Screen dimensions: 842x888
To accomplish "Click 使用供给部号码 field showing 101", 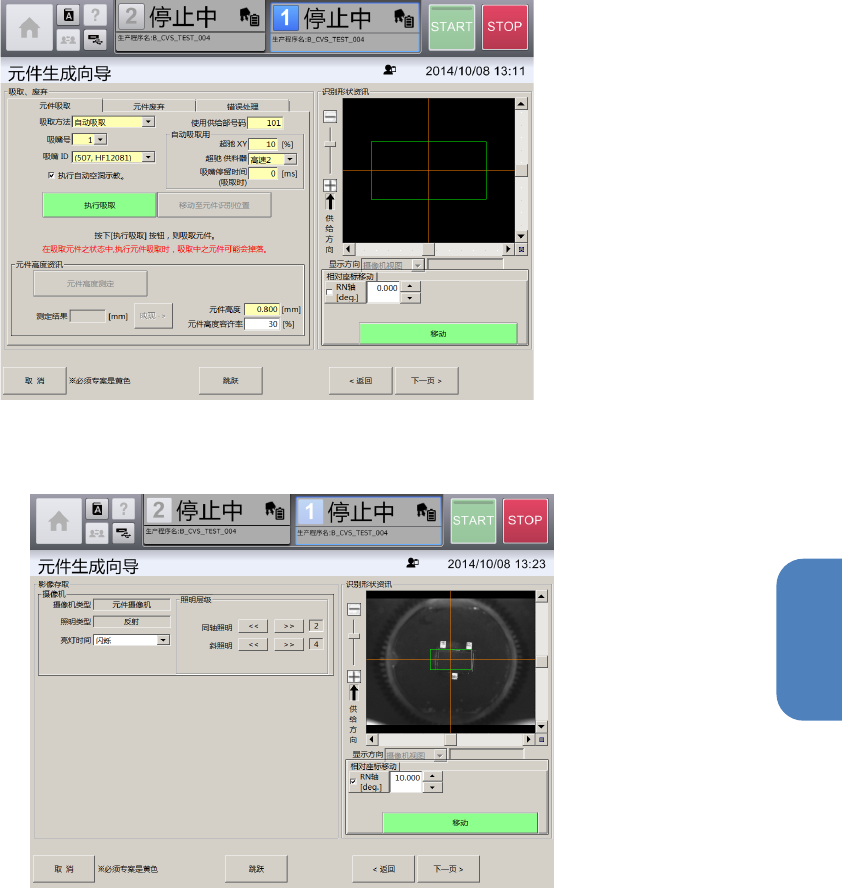I will click(x=266, y=123).
